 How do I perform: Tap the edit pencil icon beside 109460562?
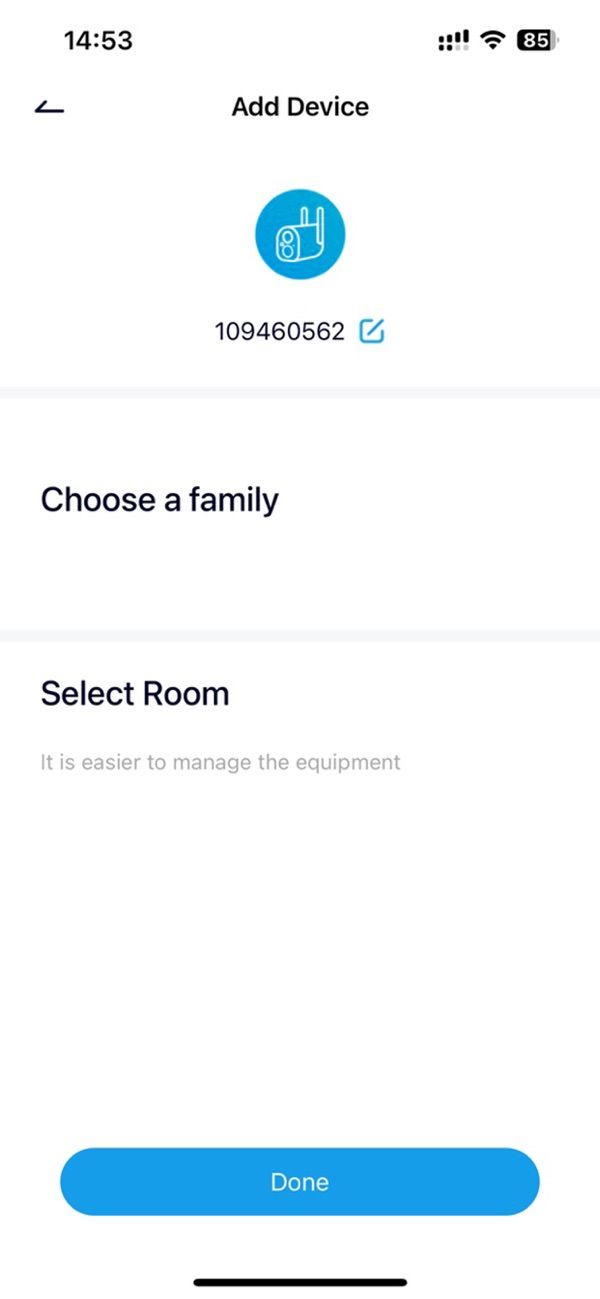pyautogui.click(x=371, y=331)
